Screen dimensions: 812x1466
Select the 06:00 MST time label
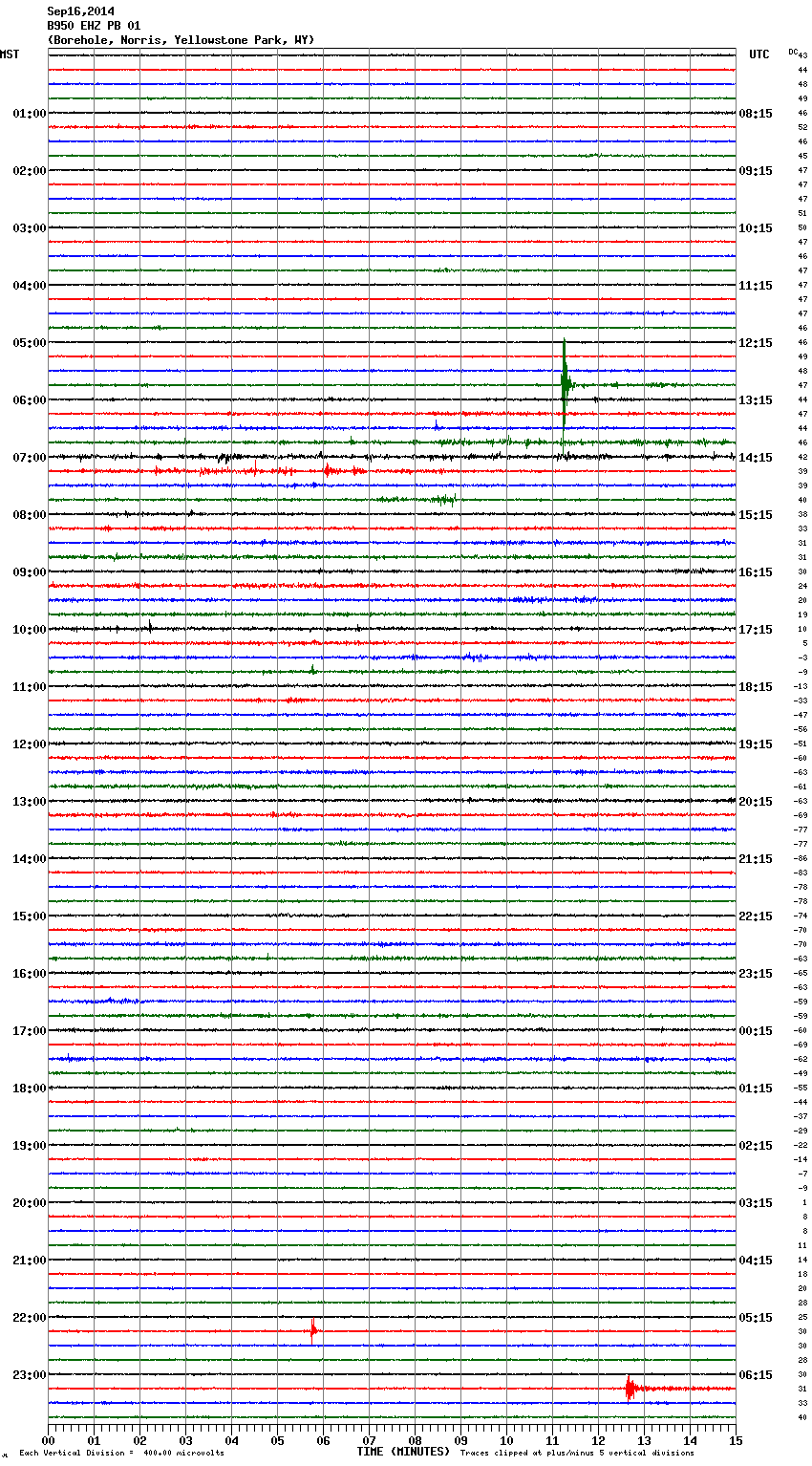pos(30,400)
